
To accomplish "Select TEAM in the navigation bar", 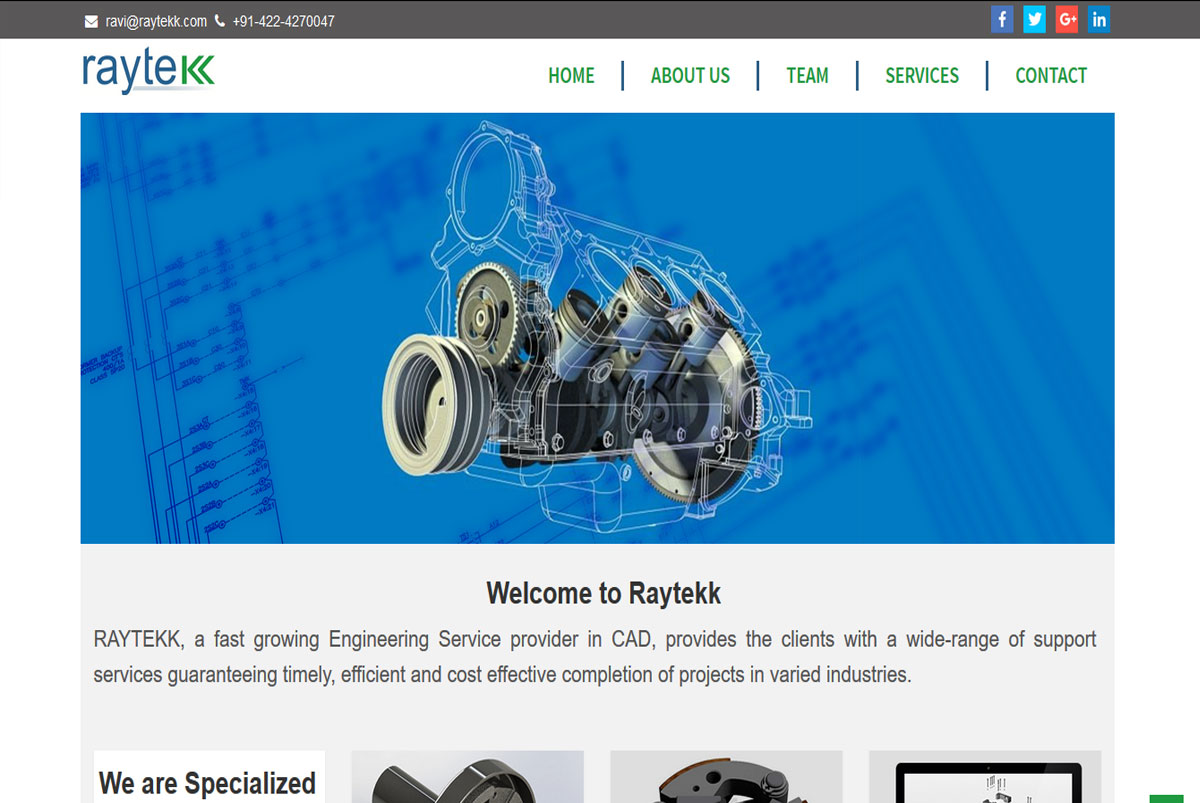I will 807,76.
